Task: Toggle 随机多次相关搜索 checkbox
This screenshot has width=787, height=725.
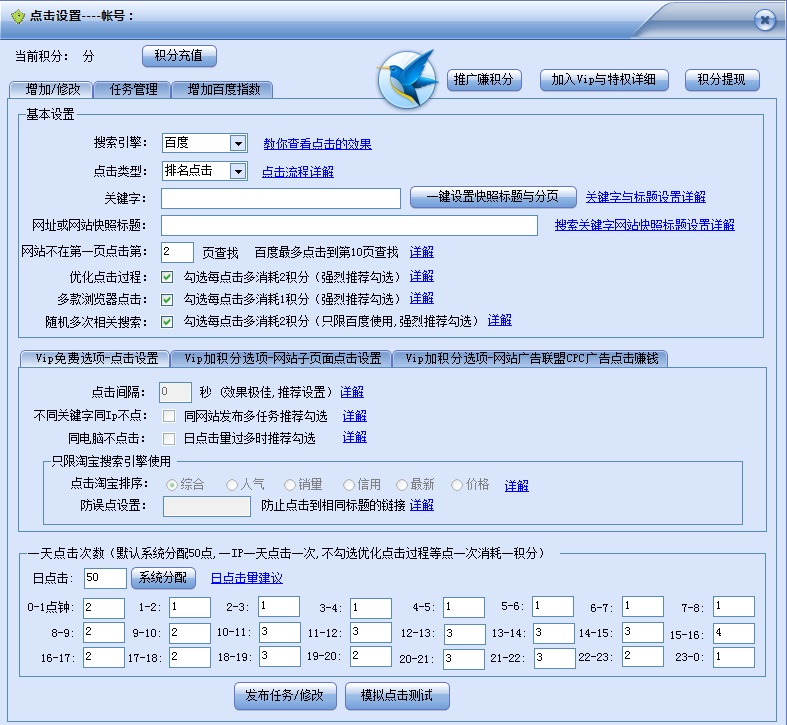Action: coord(167,322)
